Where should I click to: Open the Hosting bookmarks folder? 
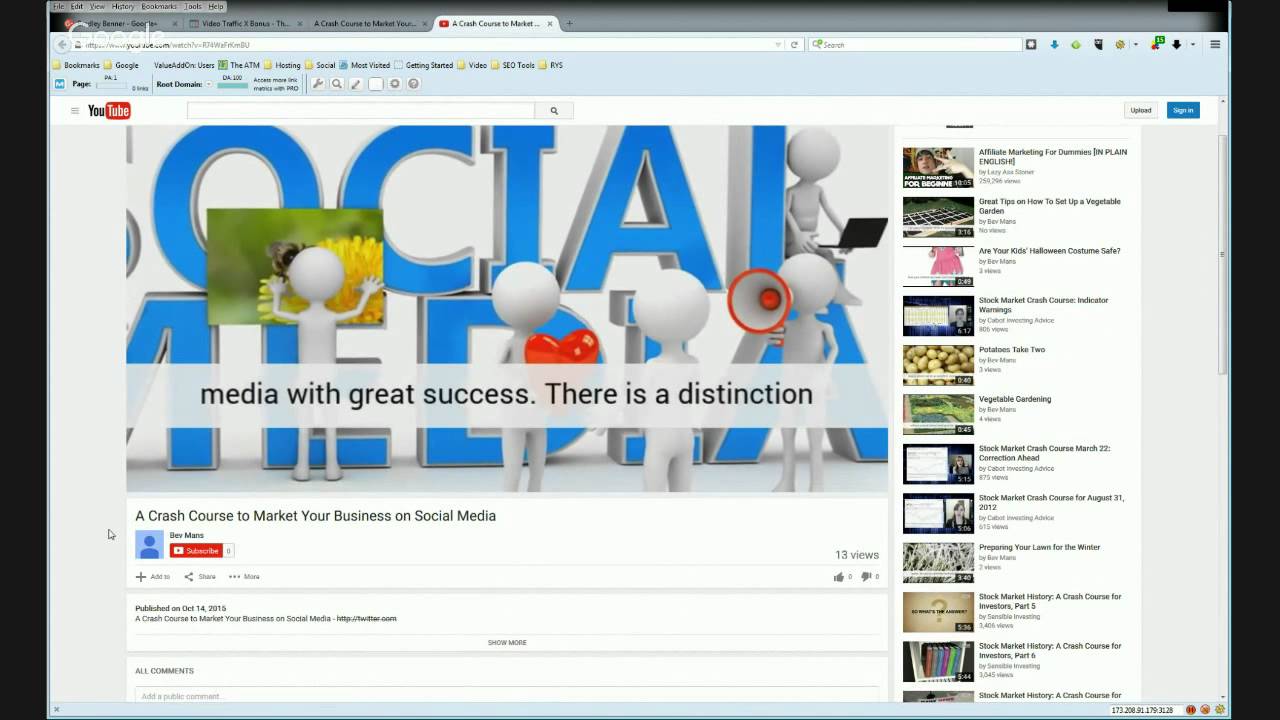tap(281, 65)
